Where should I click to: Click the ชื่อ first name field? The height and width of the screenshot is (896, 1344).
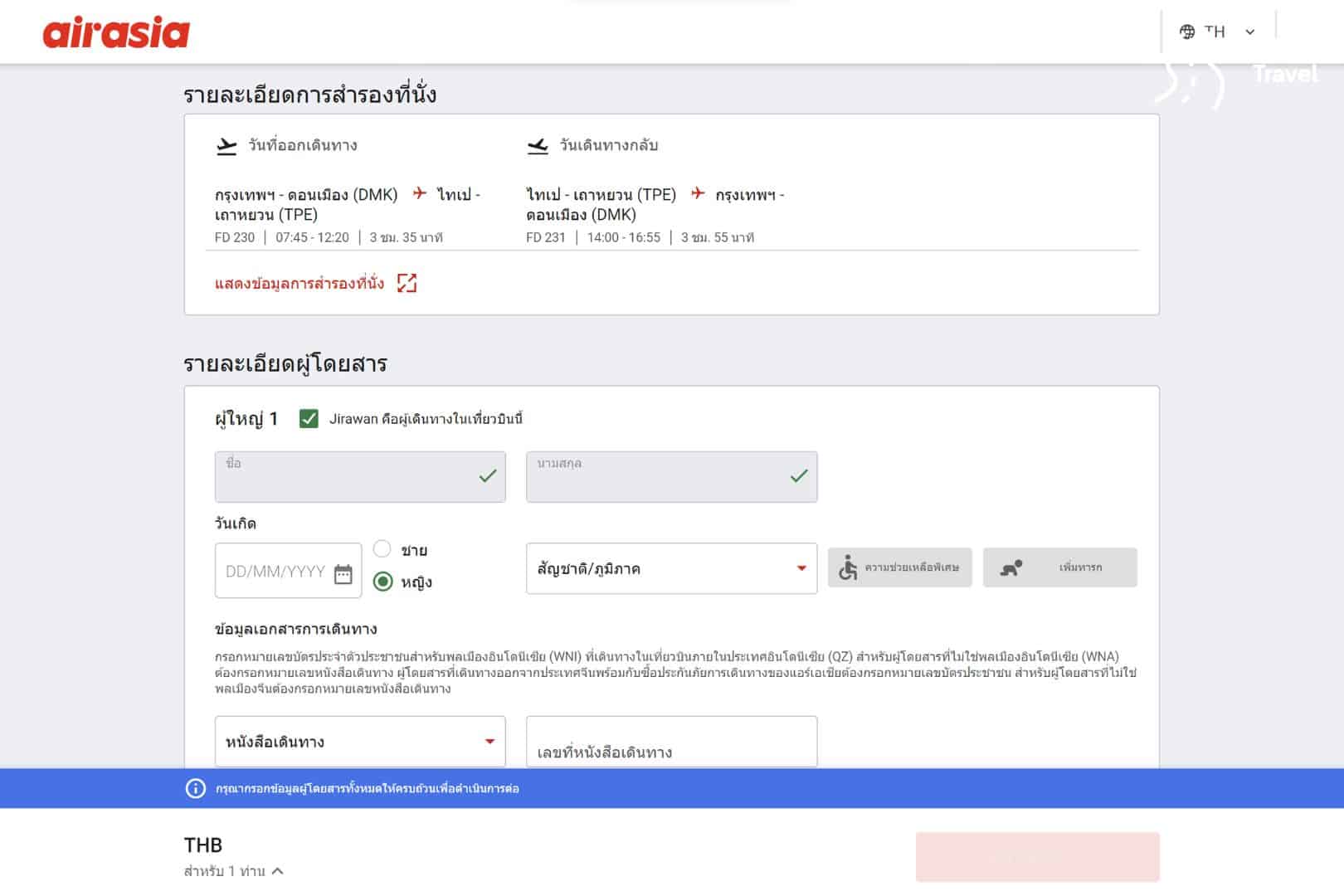tap(360, 477)
